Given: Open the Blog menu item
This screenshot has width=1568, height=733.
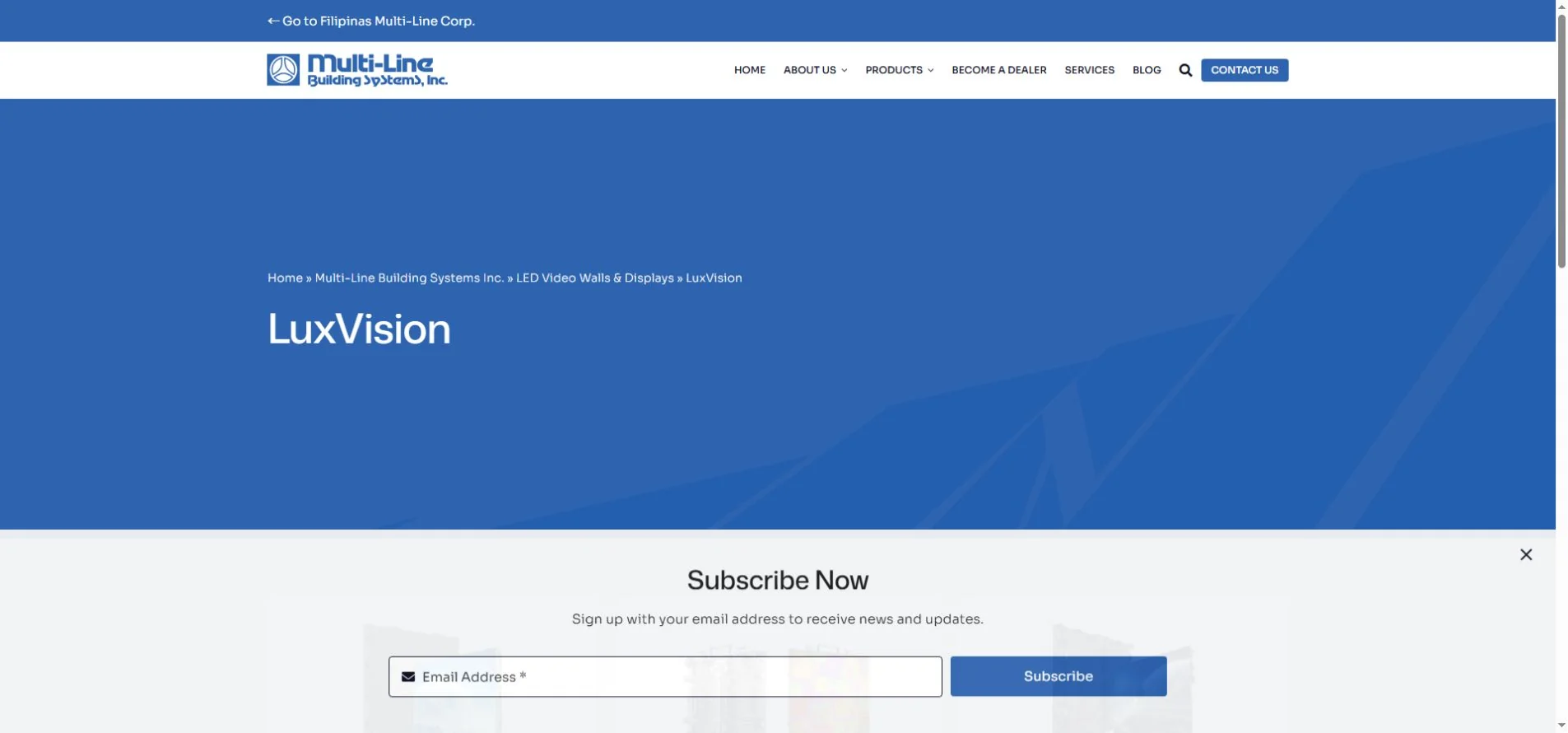Looking at the screenshot, I should tap(1147, 70).
